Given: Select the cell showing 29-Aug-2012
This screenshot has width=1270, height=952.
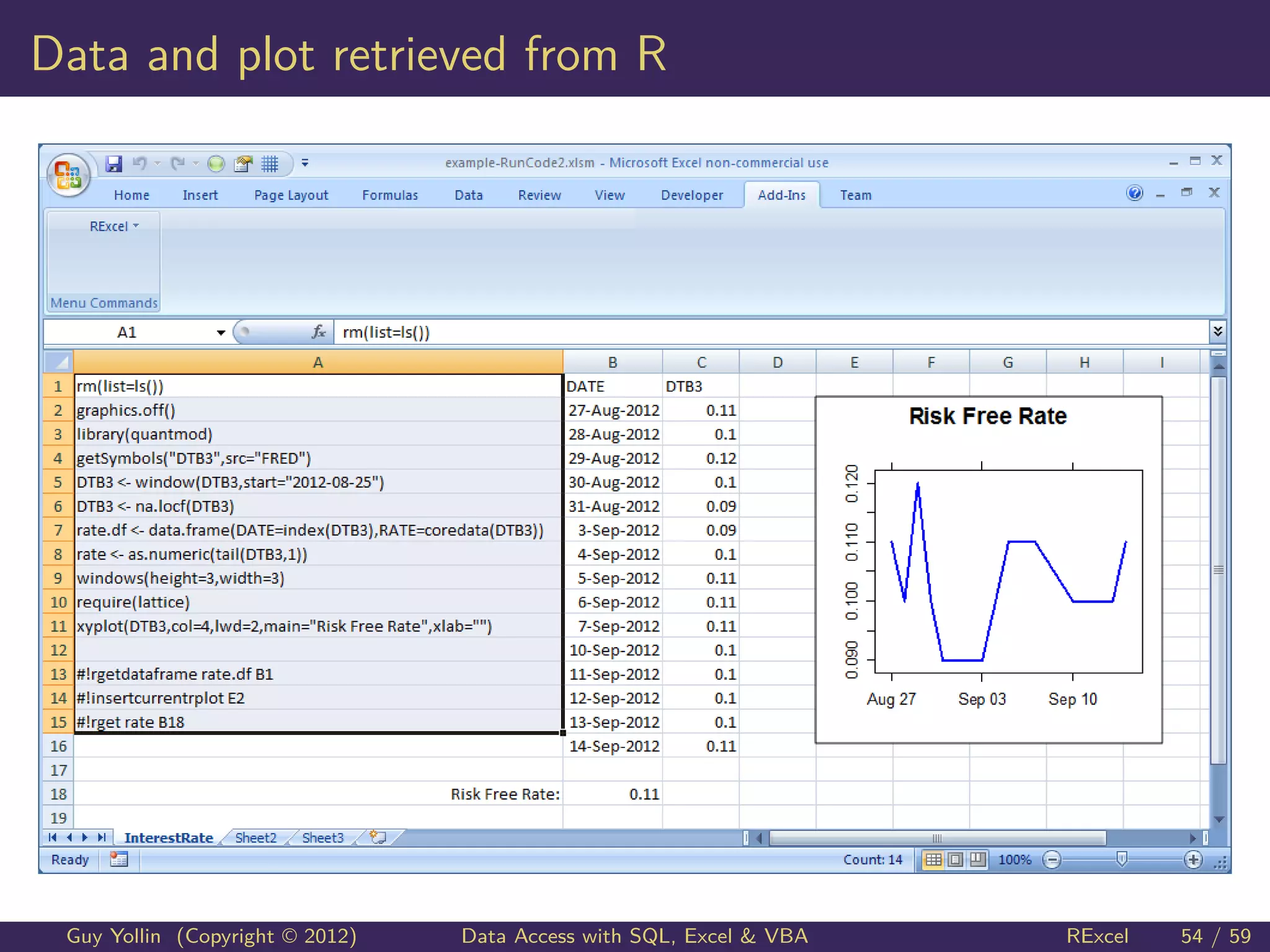Looking at the screenshot, I should (x=613, y=458).
